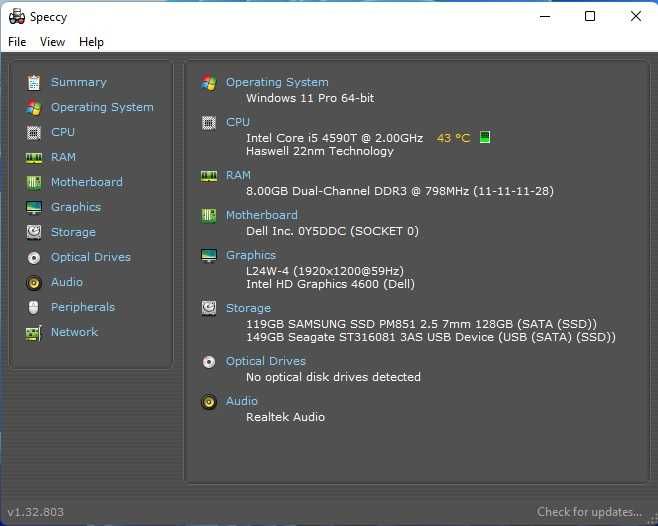Open the Peripherals sidebar section
Screen dimensions: 658x526
click(x=83, y=307)
